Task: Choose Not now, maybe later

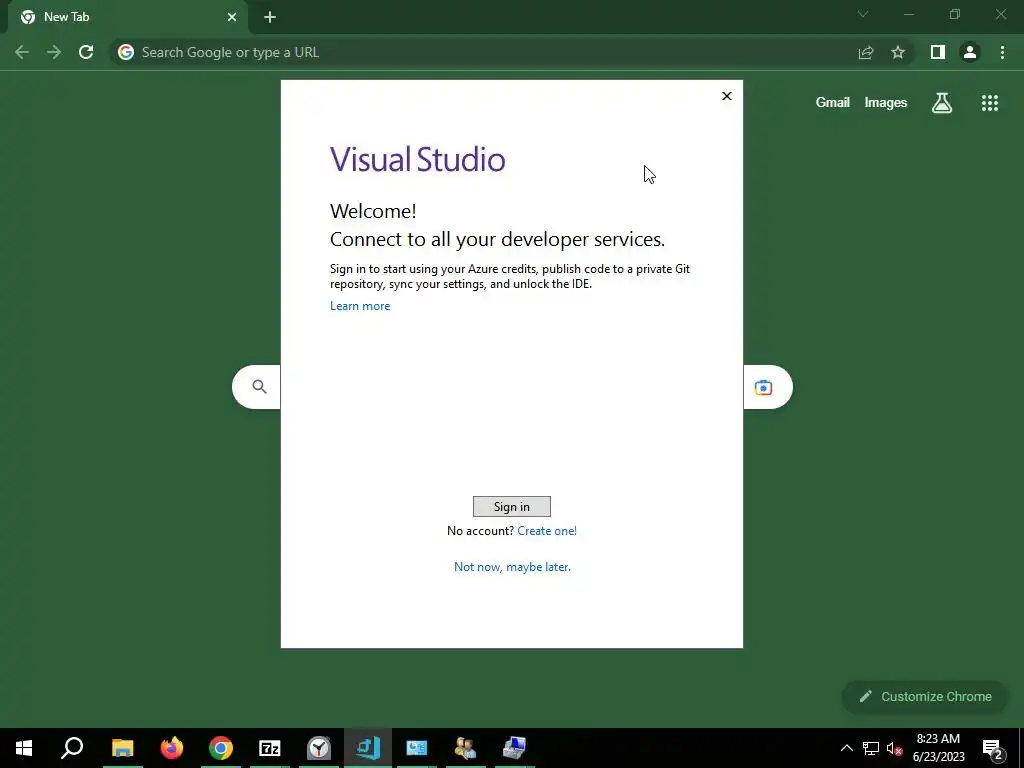Action: point(512,567)
